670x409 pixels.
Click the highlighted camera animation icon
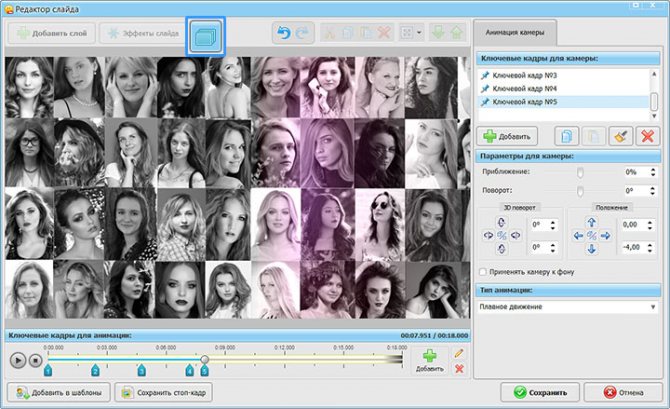pyautogui.click(x=207, y=35)
